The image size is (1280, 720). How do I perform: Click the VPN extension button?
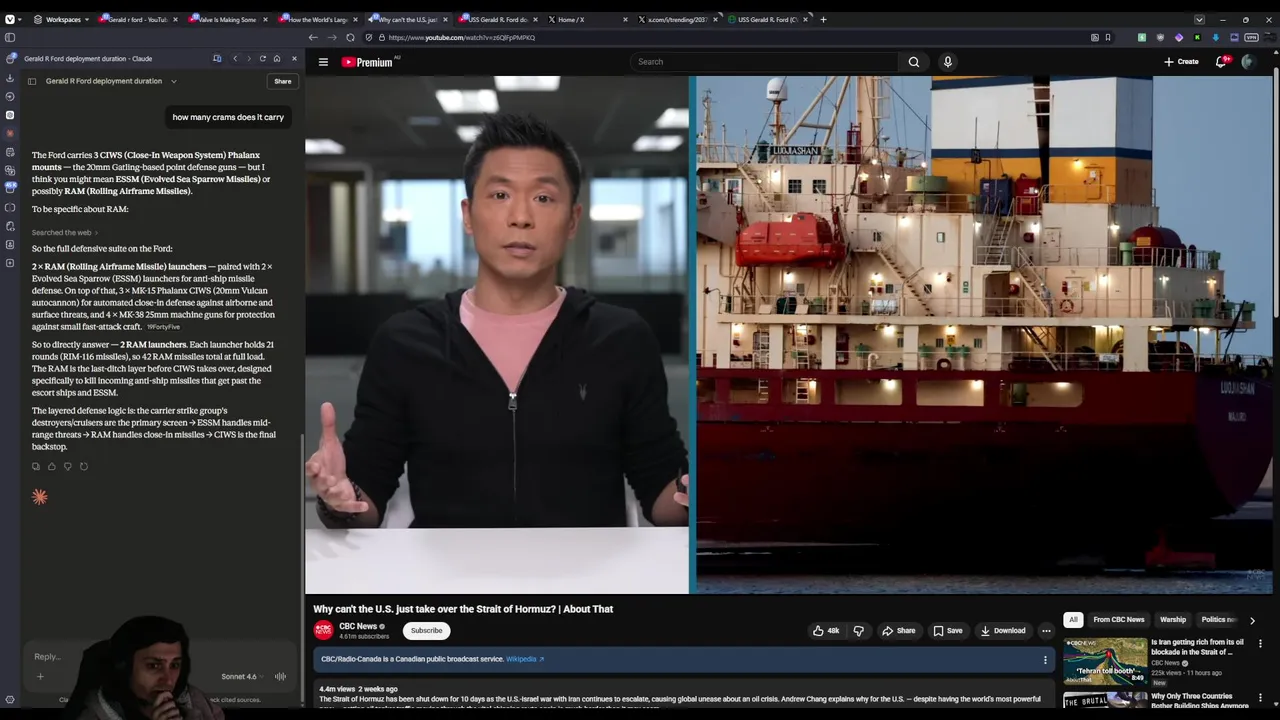[1251, 37]
